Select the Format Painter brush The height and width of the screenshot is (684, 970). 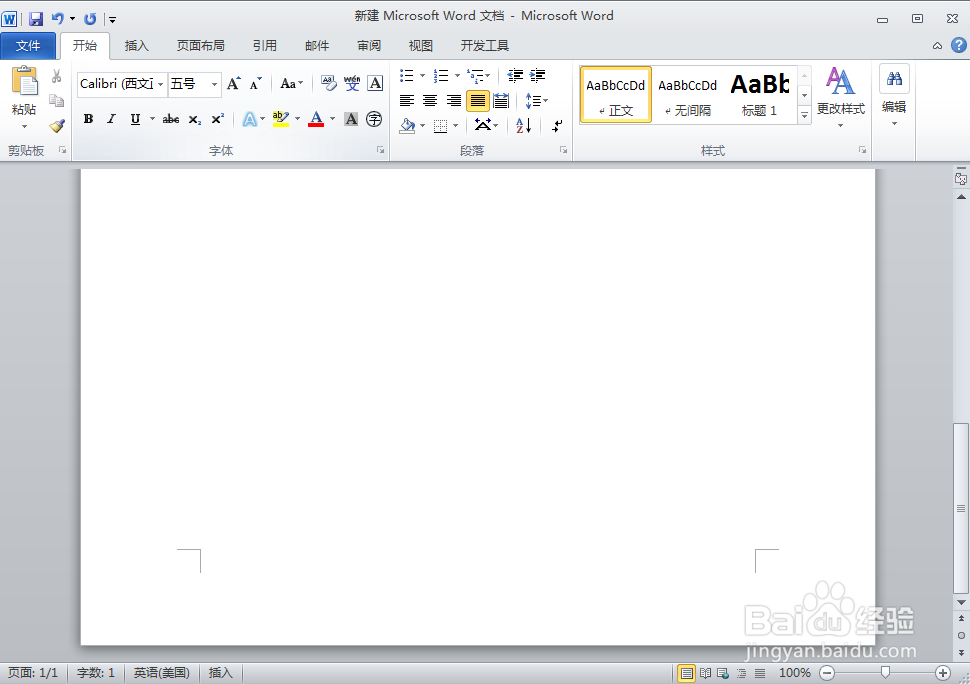coord(57,126)
